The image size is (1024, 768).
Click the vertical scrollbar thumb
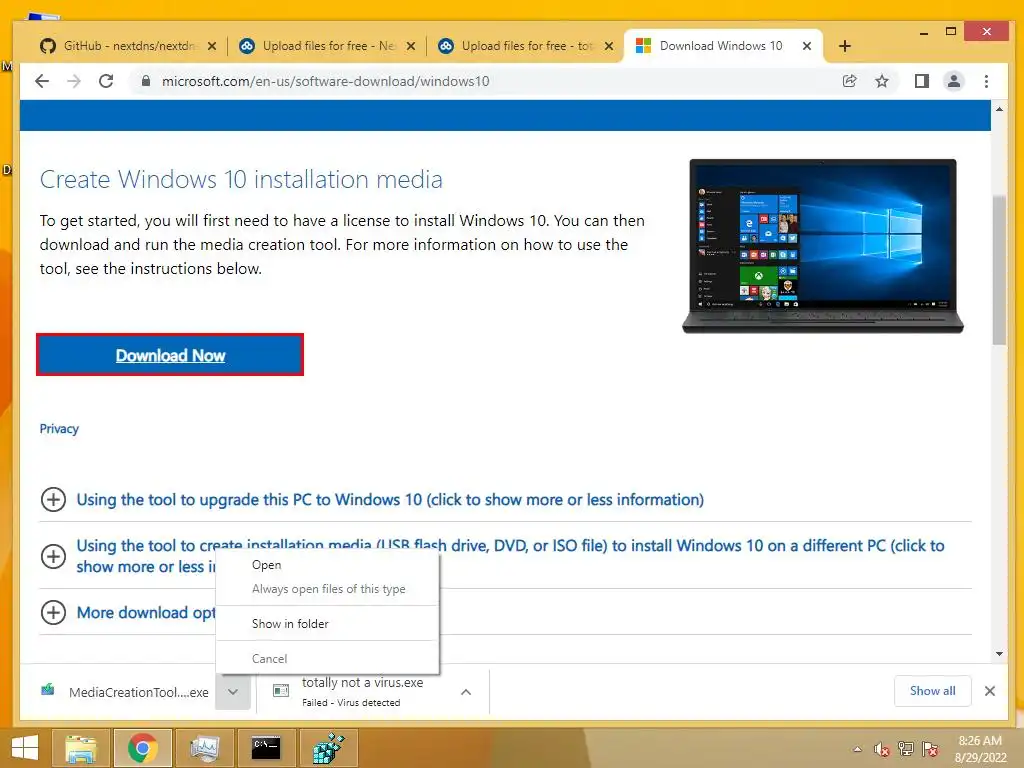999,269
